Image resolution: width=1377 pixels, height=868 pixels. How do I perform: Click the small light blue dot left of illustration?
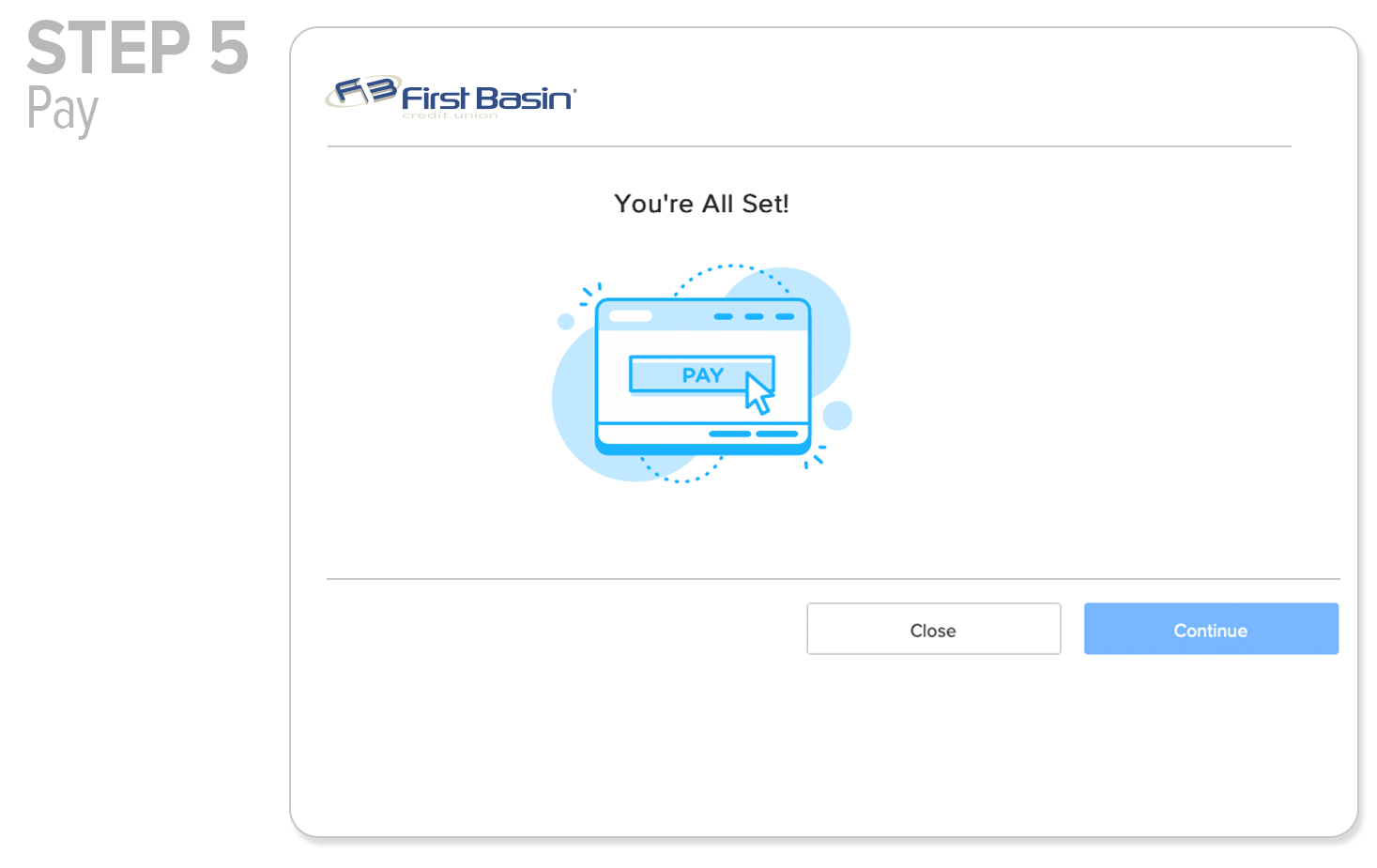[x=566, y=322]
